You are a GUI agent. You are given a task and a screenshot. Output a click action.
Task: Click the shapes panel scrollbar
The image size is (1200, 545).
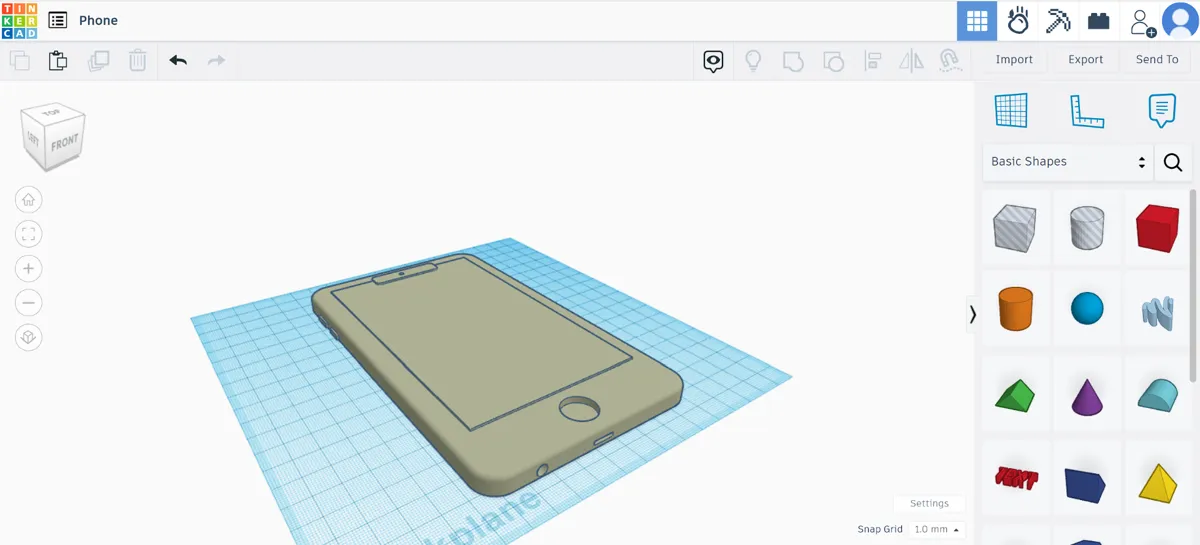pos(1192,285)
